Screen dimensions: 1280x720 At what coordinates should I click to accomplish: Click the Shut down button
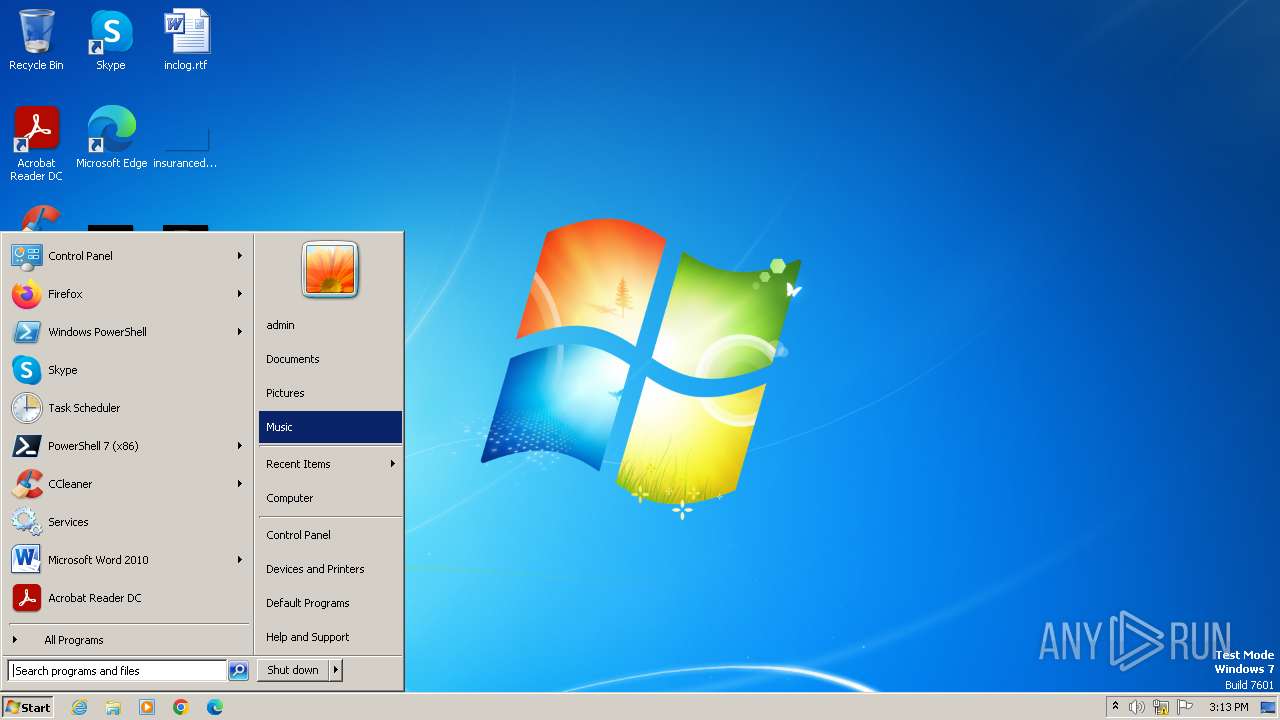(x=293, y=671)
